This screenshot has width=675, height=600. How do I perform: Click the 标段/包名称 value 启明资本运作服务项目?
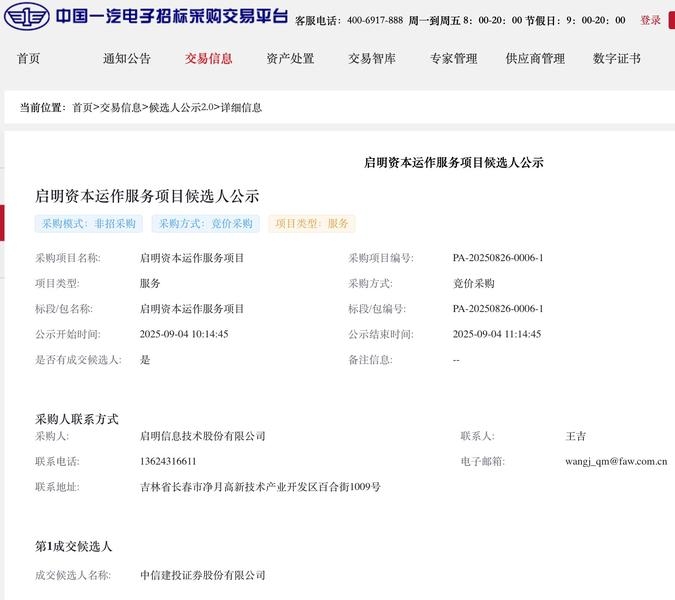[x=192, y=309]
